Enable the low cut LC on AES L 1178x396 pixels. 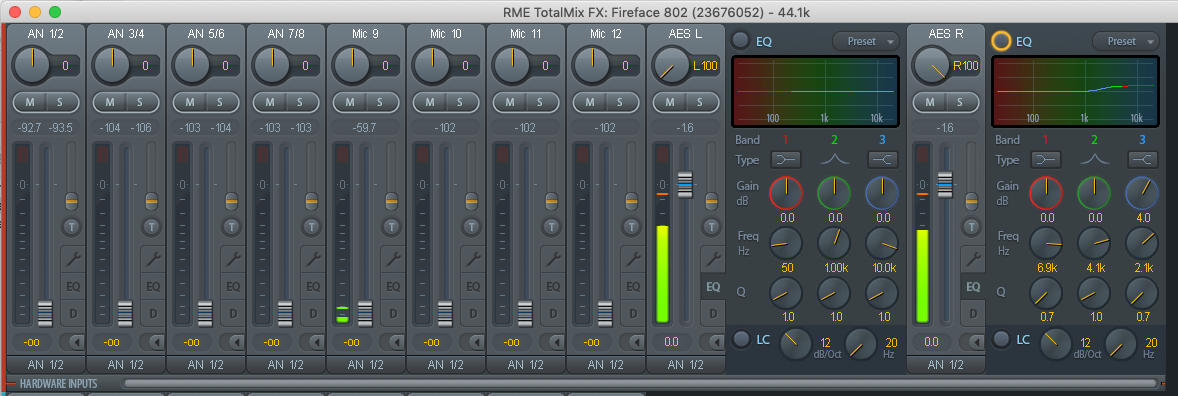(x=742, y=339)
